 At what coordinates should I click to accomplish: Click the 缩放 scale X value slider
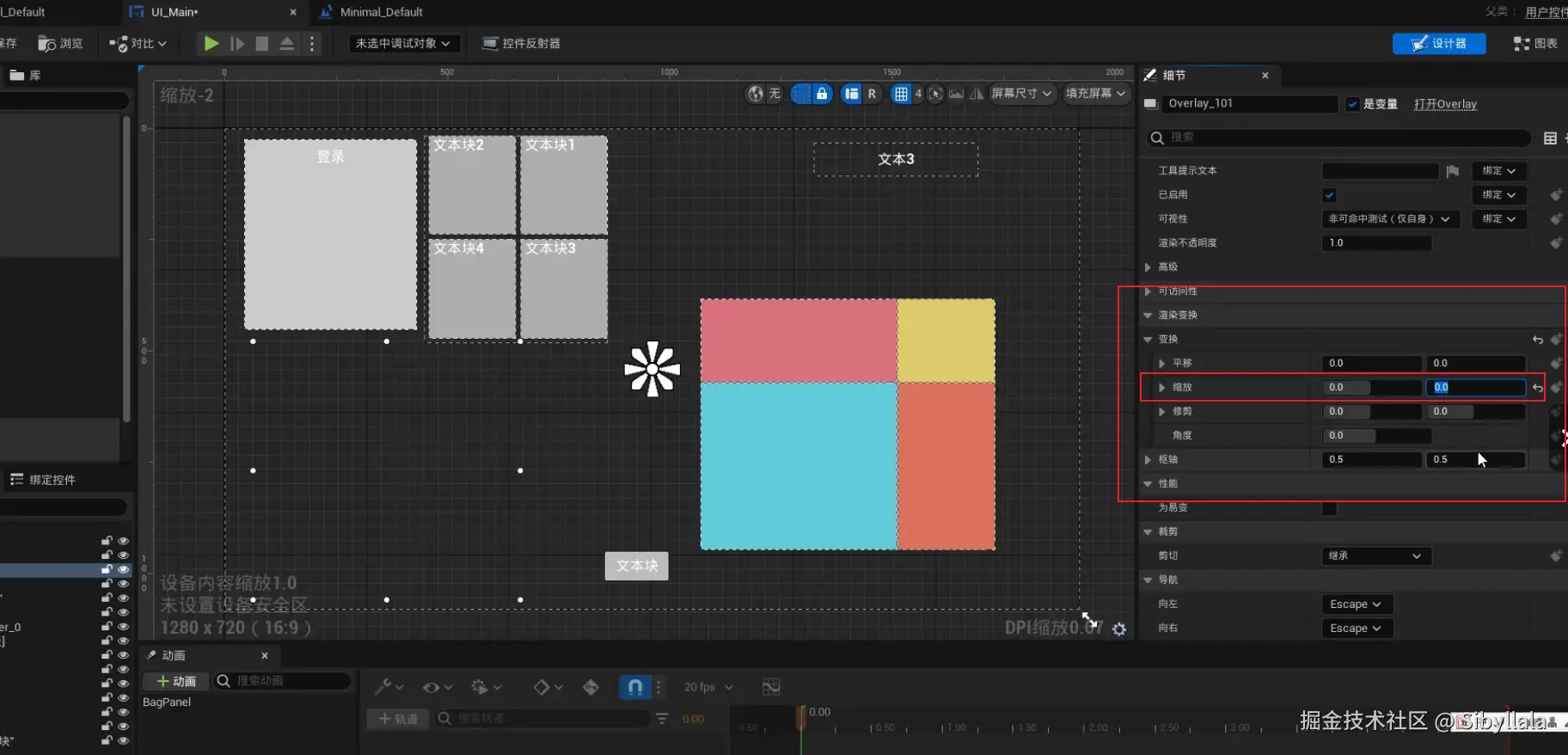pyautogui.click(x=1371, y=388)
